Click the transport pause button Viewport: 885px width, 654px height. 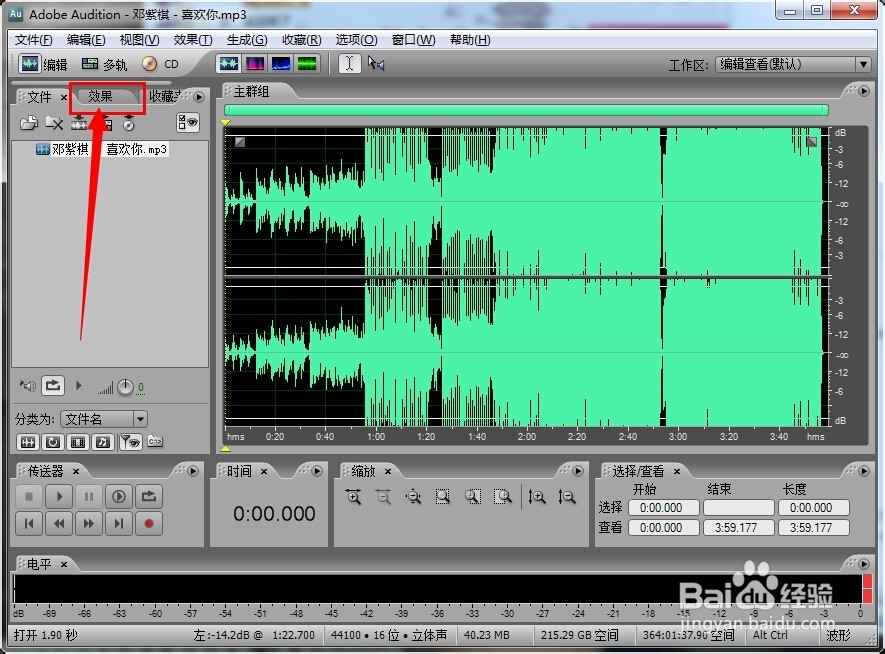click(89, 497)
